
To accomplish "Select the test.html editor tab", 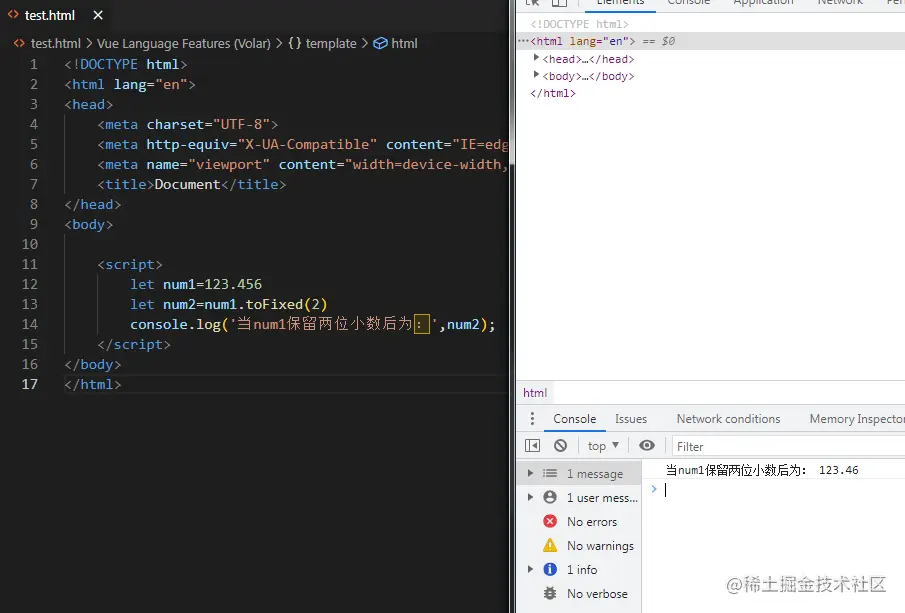I will [x=56, y=16].
